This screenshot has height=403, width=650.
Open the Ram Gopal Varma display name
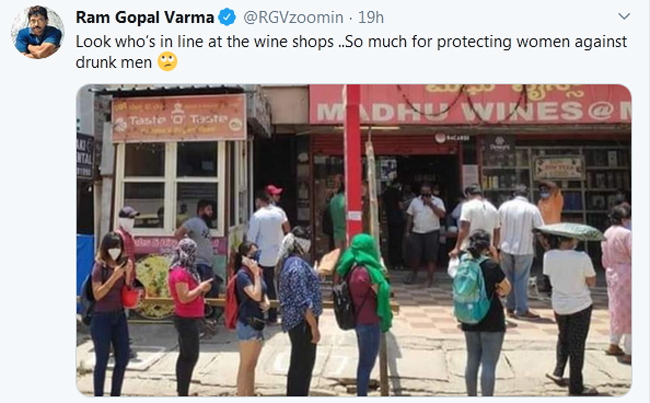pyautogui.click(x=145, y=17)
